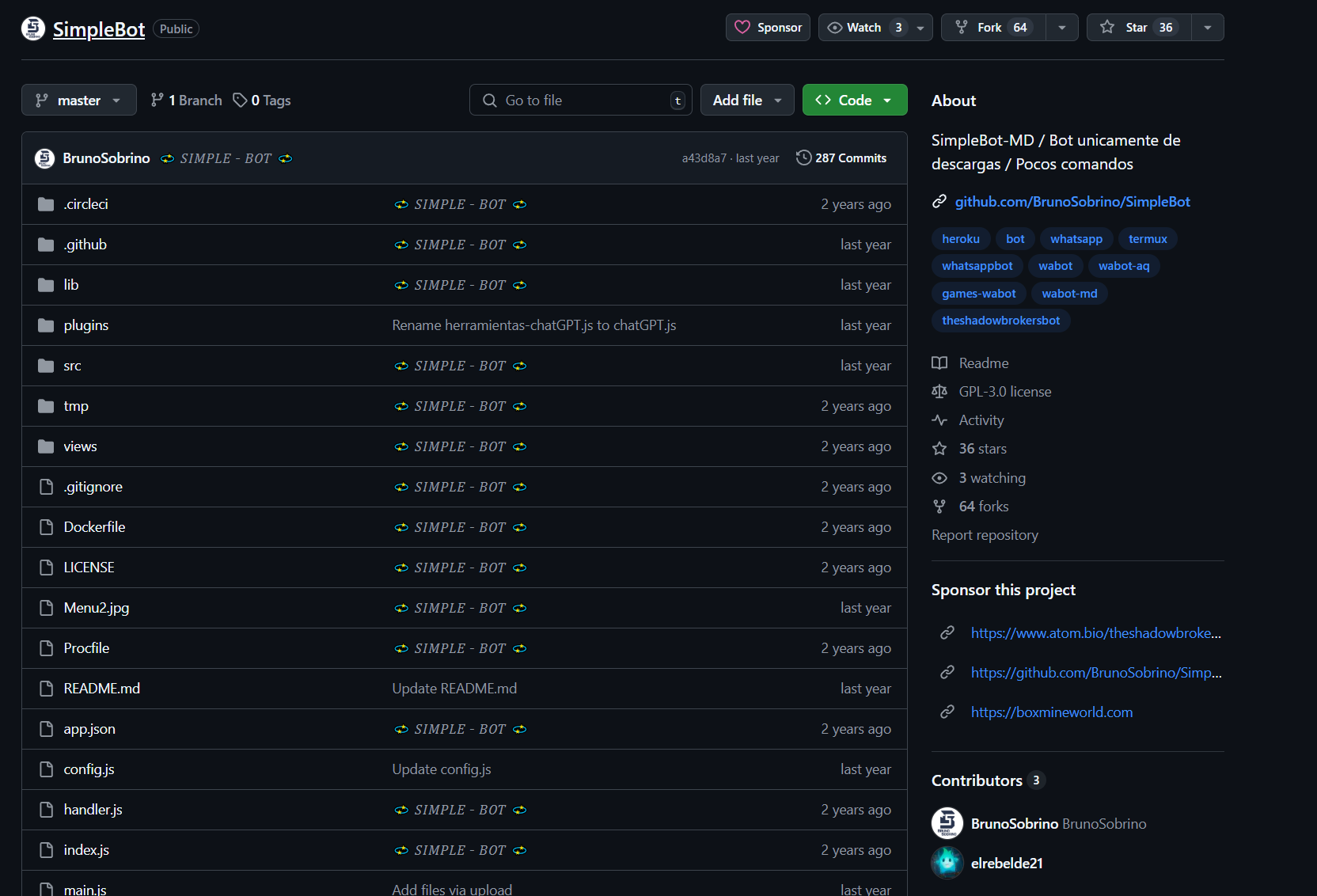Click the branch icon beside 1 Branch
The width and height of the screenshot is (1317, 896).
pyautogui.click(x=158, y=101)
